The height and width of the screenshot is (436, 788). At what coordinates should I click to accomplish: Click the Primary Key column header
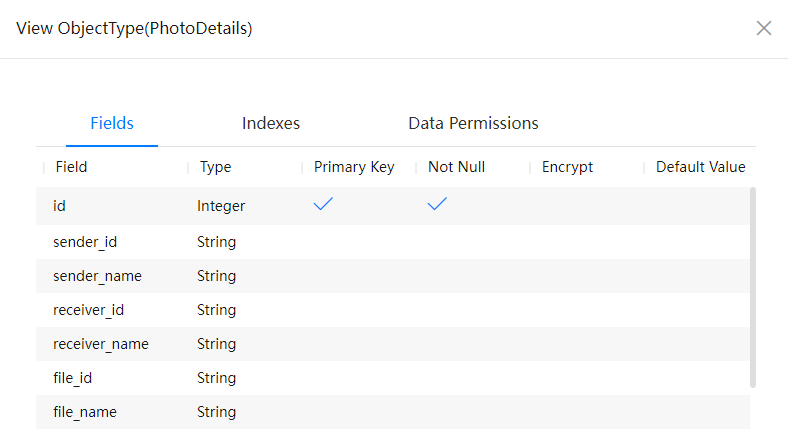pyautogui.click(x=354, y=167)
